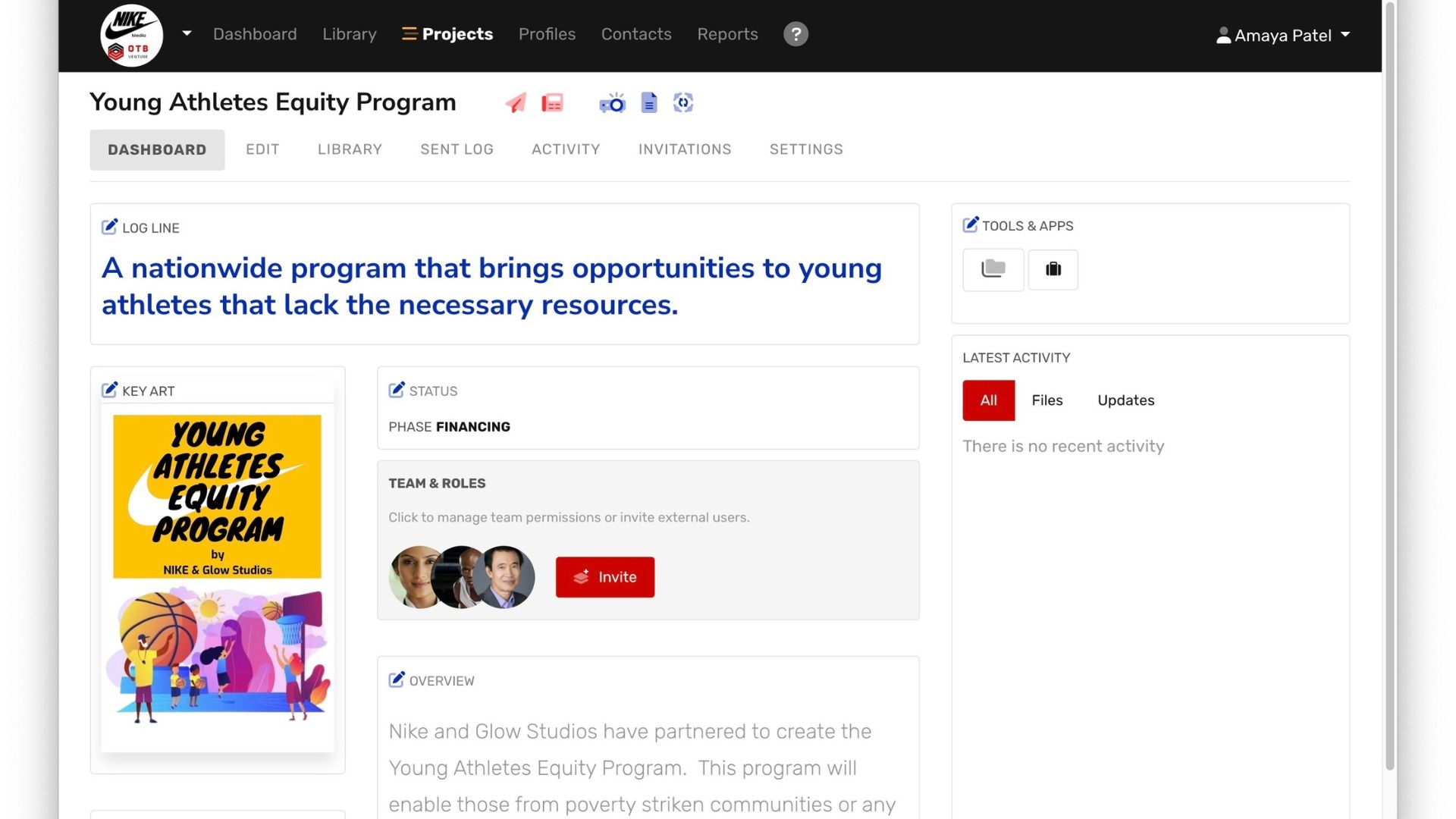This screenshot has width=1456, height=819.
Task: Switch to the Files activity filter
Action: point(1046,400)
